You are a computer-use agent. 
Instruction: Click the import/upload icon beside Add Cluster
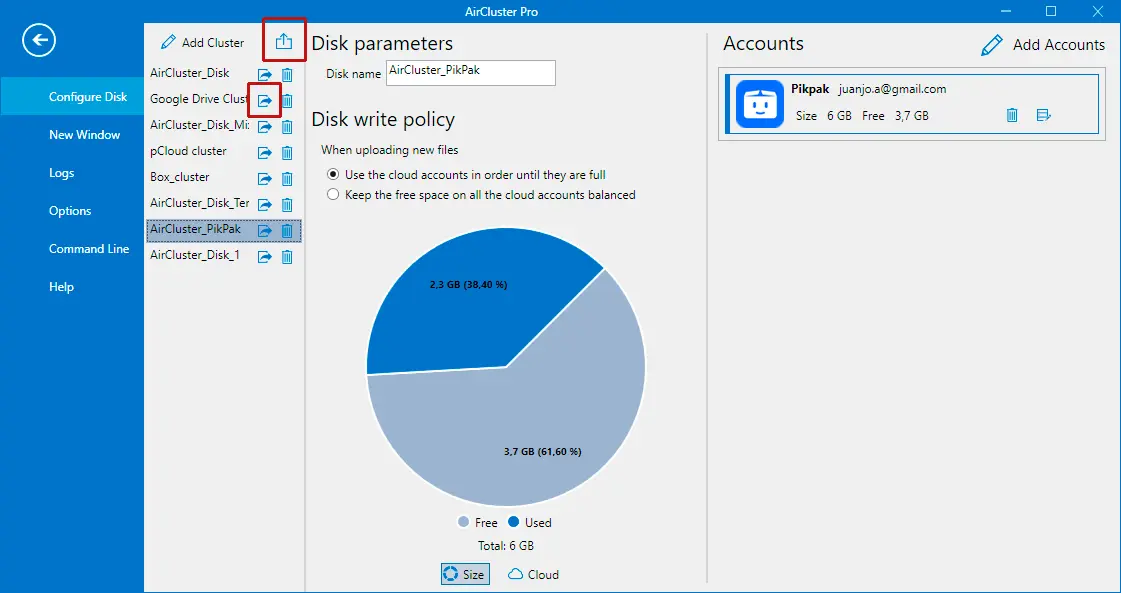tap(284, 41)
